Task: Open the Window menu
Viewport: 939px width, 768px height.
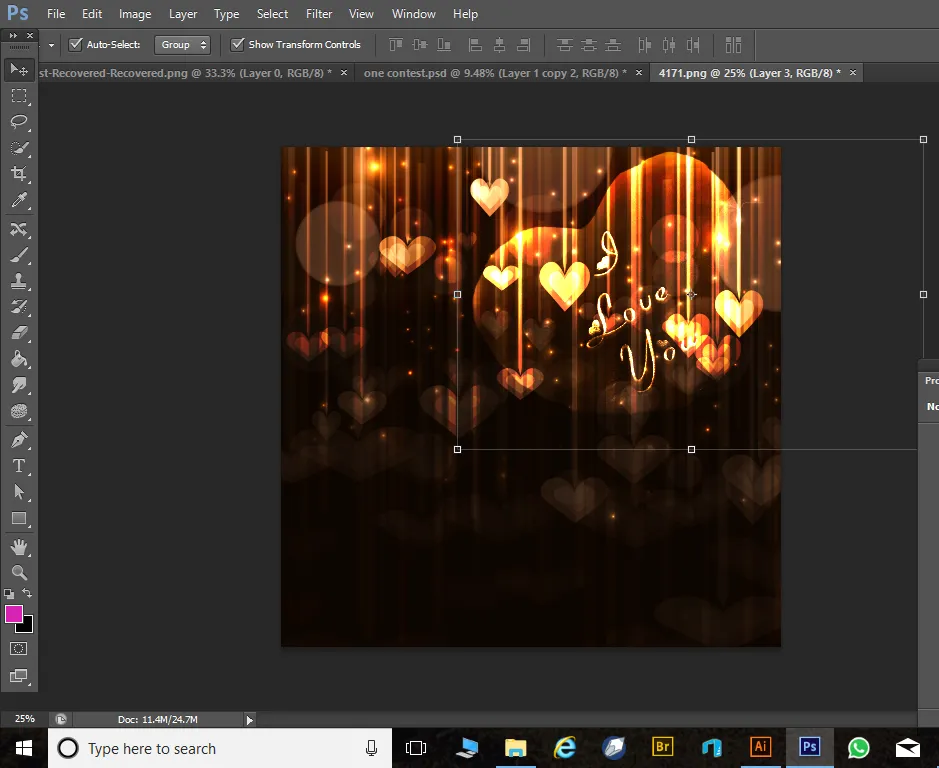Action: coord(413,14)
